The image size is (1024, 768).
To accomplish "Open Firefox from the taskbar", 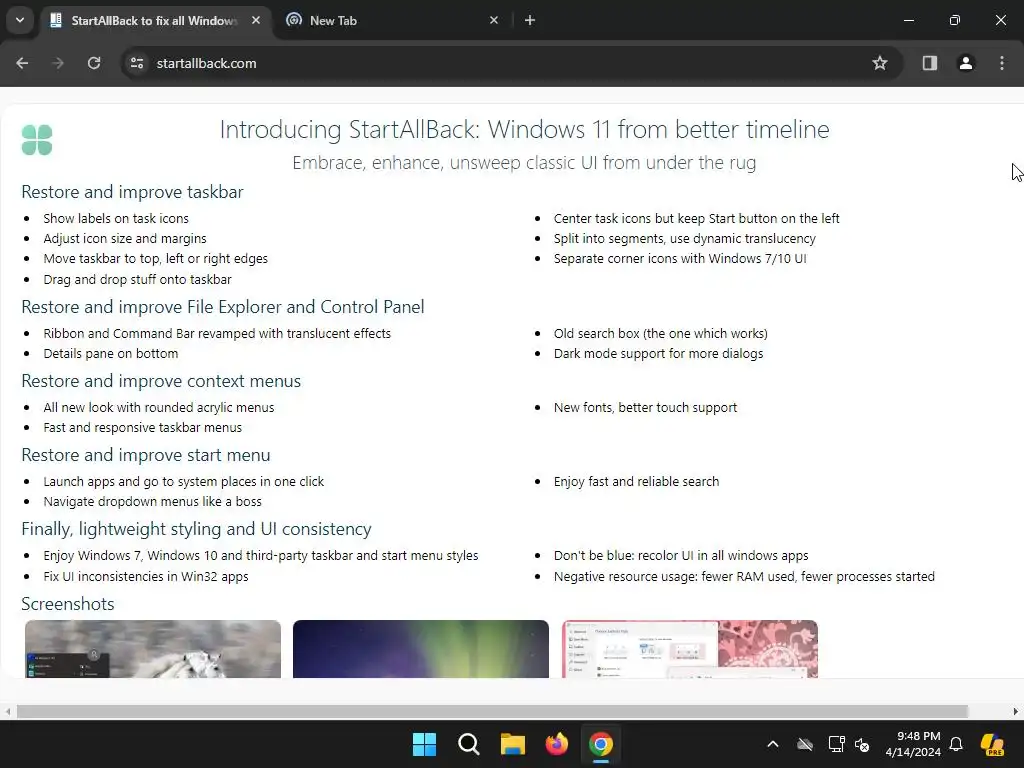I will [x=556, y=744].
